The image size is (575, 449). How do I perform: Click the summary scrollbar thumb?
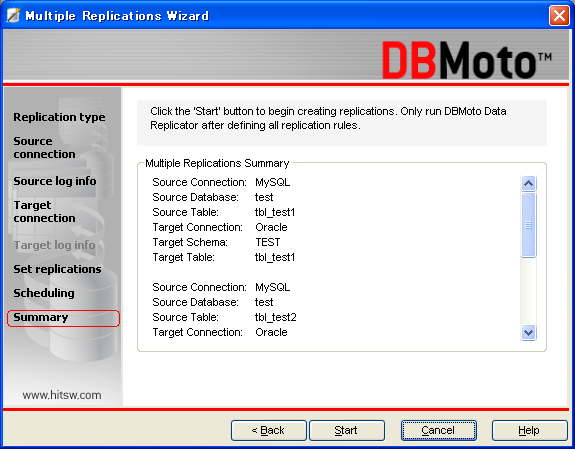(x=528, y=225)
